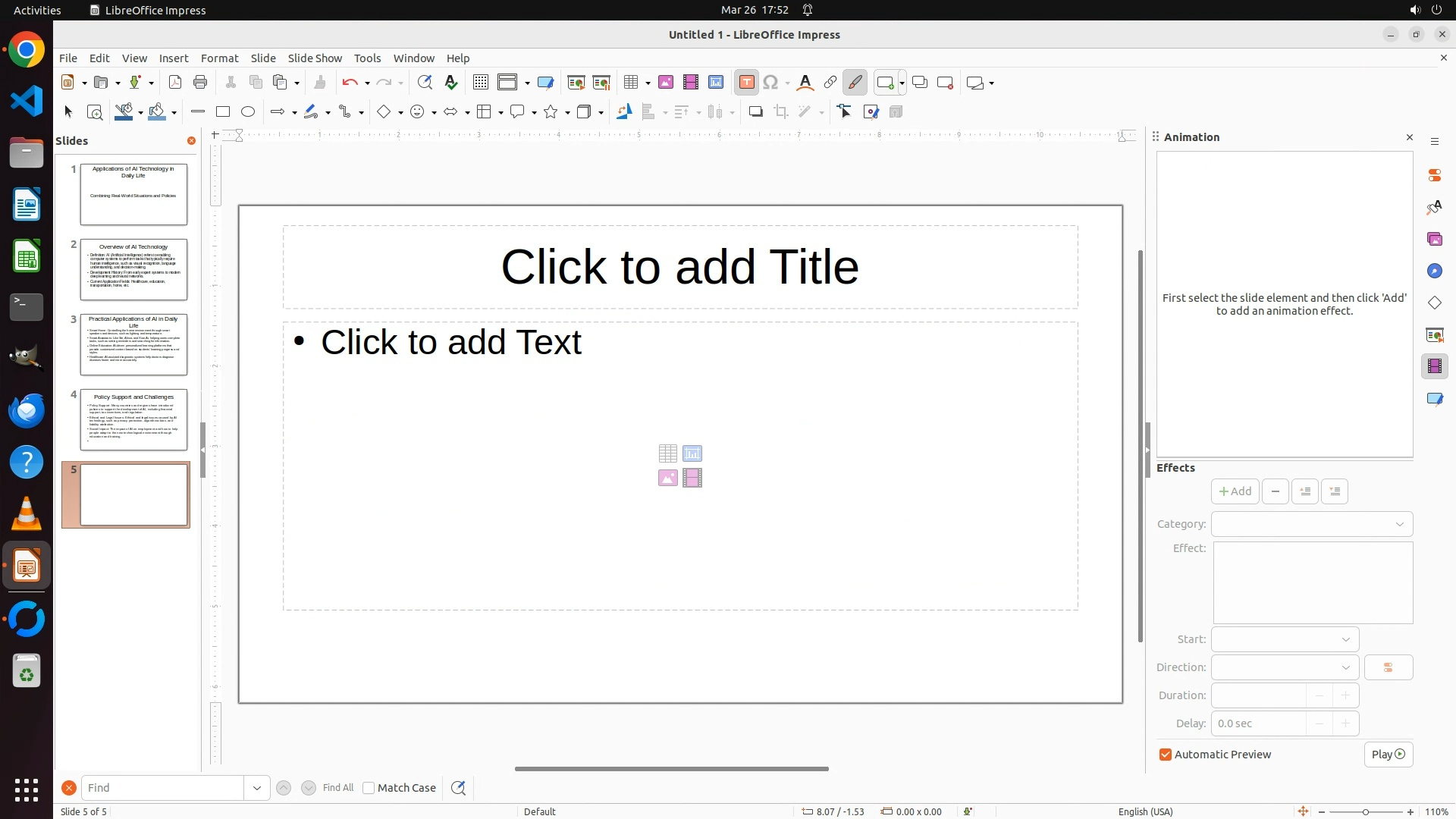The height and width of the screenshot is (819, 1456).
Task: Open the Format menu
Action: click(219, 58)
